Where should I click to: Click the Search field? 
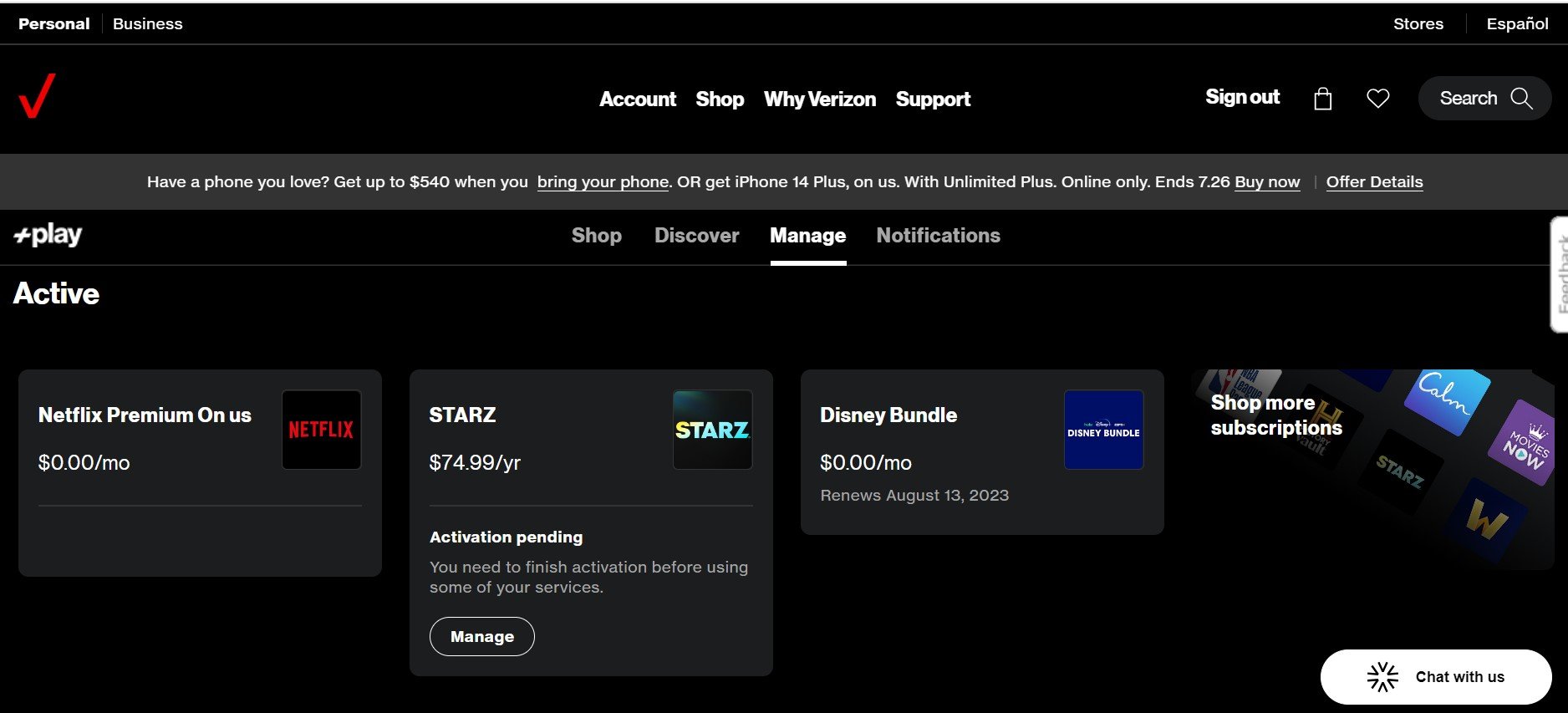click(x=1484, y=99)
